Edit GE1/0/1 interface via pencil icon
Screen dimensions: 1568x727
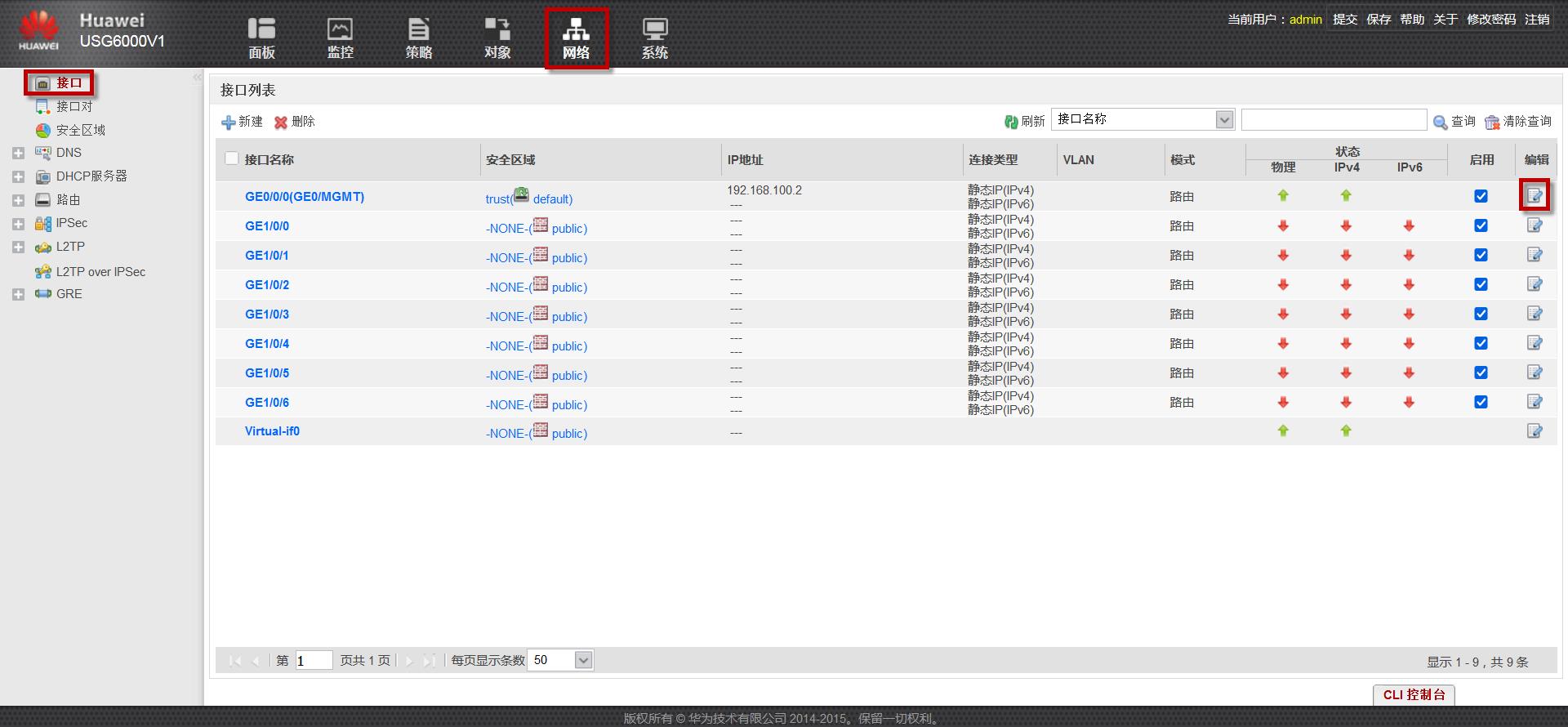click(1535, 255)
